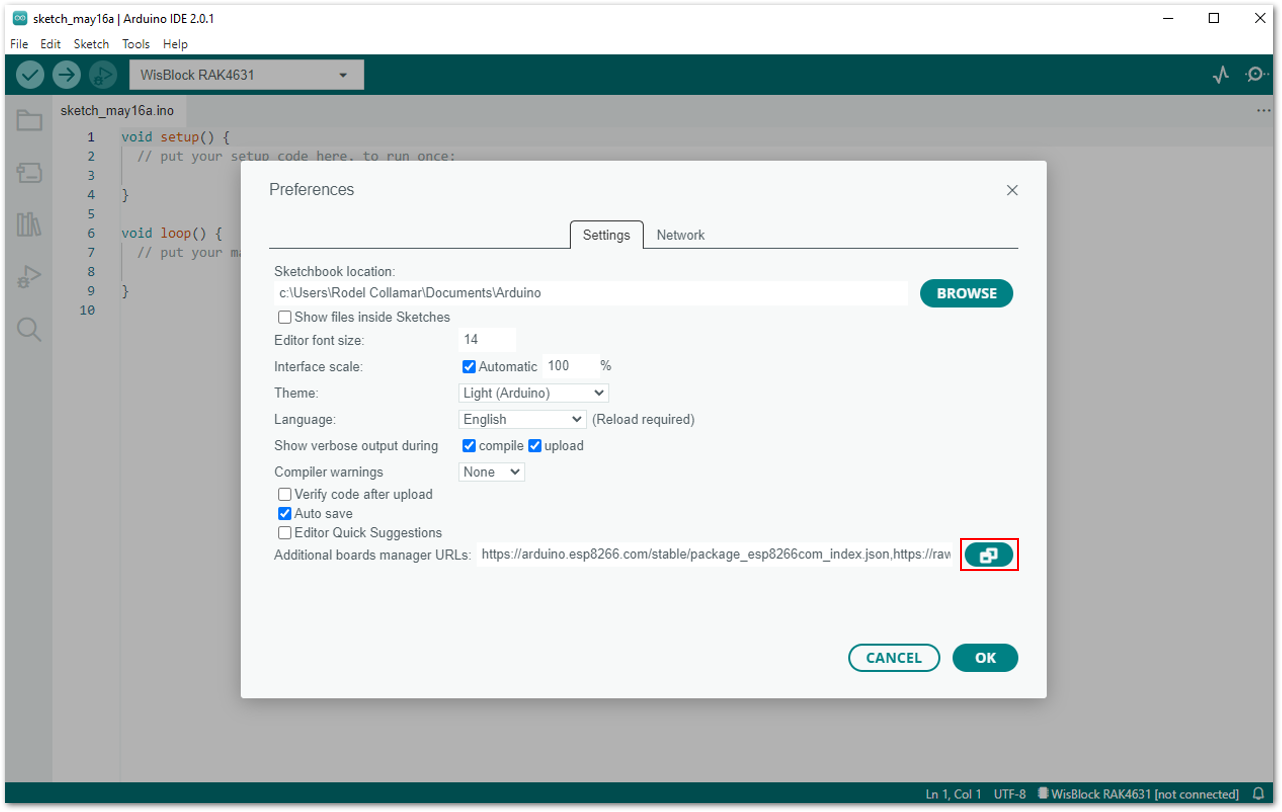Click the Upload arrow button
The image size is (1282, 812).
tap(66, 74)
